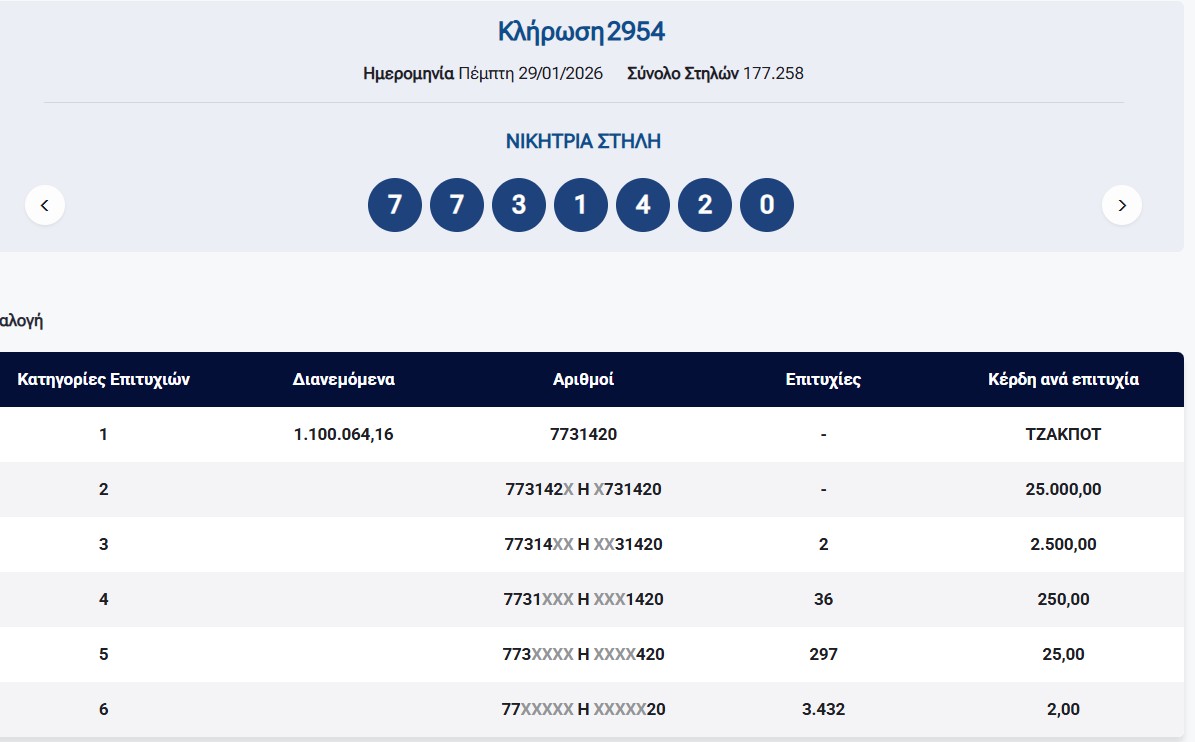Image resolution: width=1195 pixels, height=742 pixels.
Task: Select the number ball showing 4
Action: 643,205
